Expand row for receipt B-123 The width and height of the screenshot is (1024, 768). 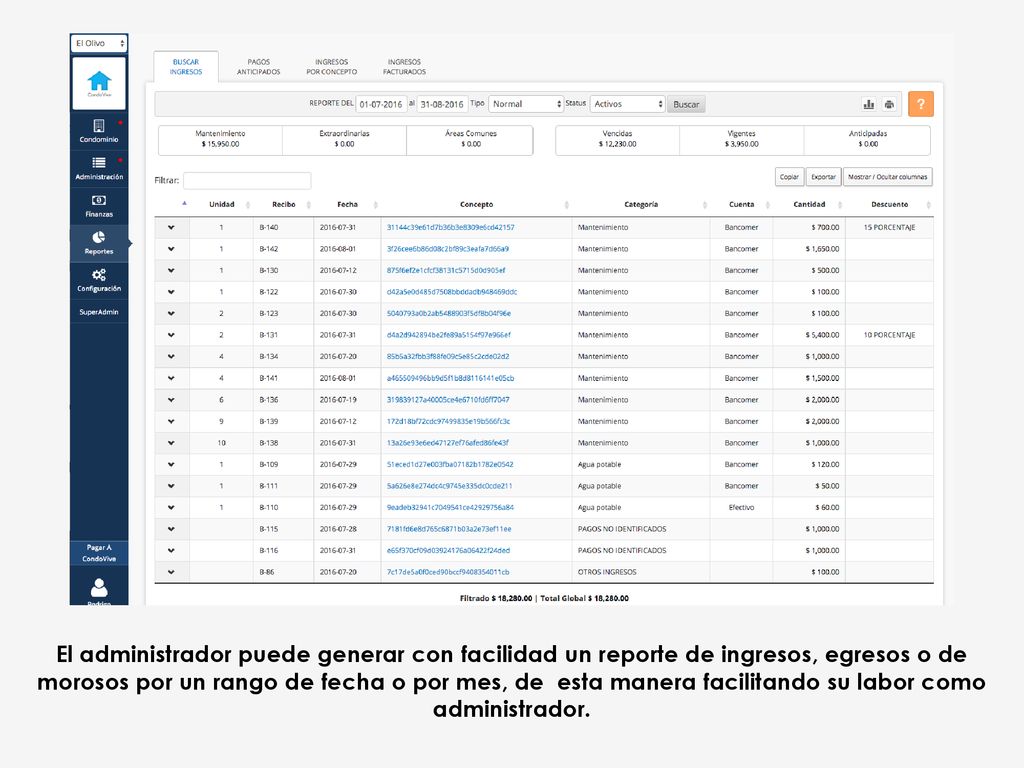click(x=171, y=313)
